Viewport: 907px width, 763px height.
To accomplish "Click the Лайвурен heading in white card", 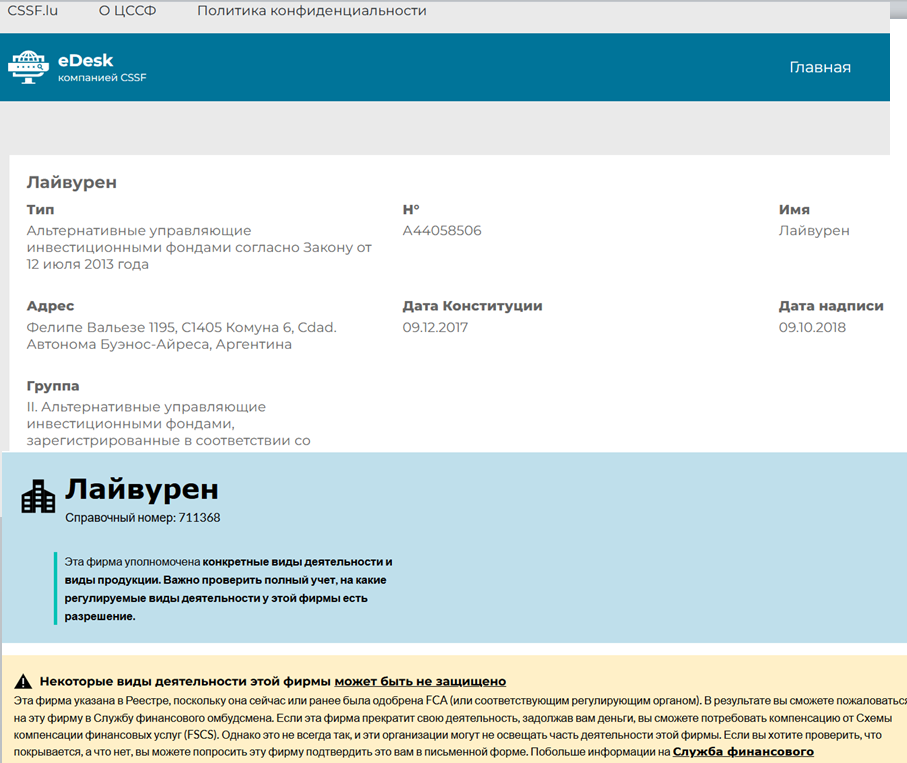I will point(72,182).
